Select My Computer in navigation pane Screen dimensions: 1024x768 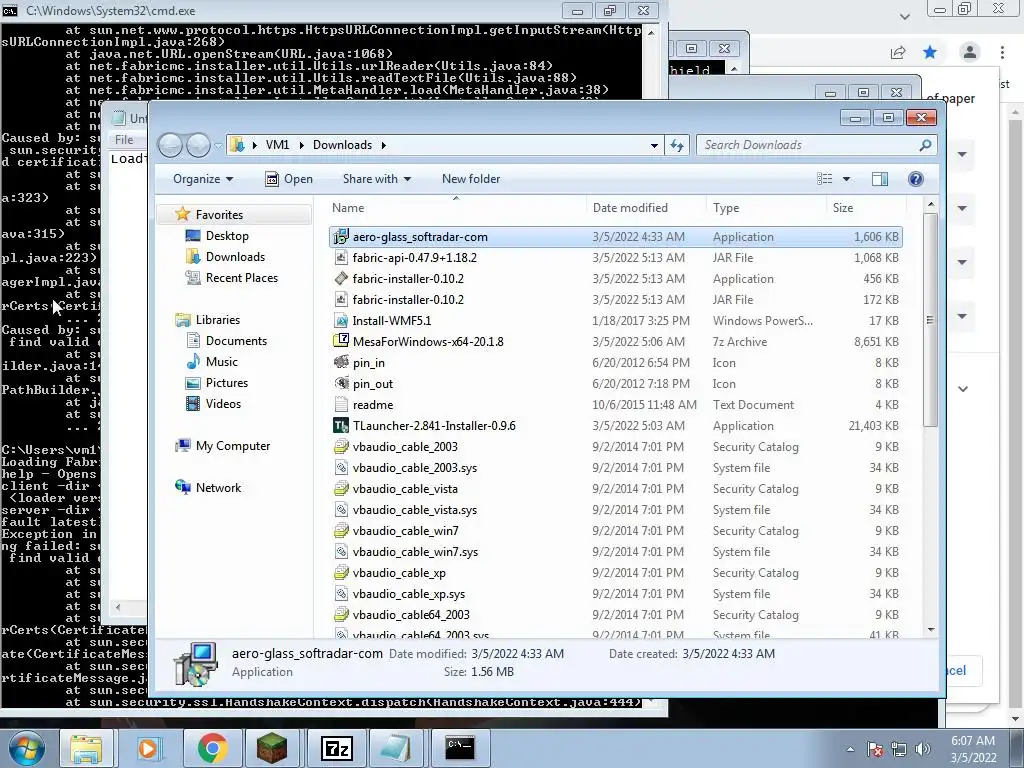point(232,445)
